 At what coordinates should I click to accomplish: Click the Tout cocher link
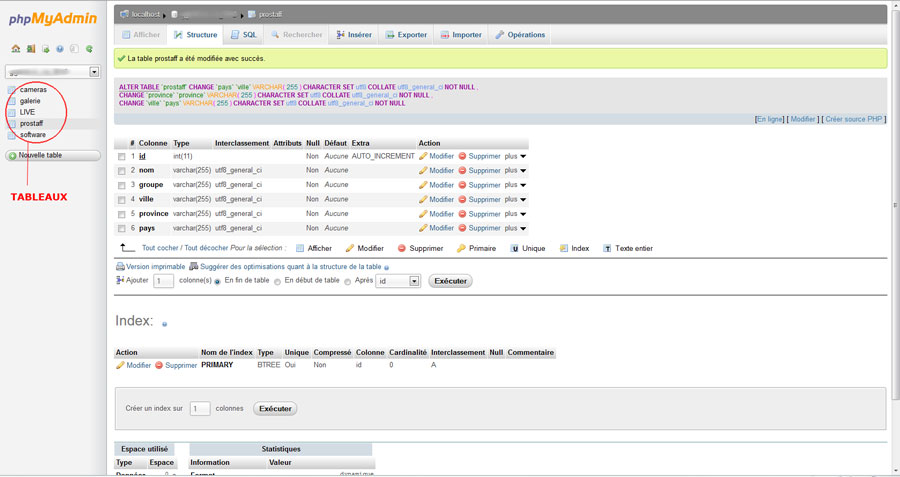coord(160,248)
